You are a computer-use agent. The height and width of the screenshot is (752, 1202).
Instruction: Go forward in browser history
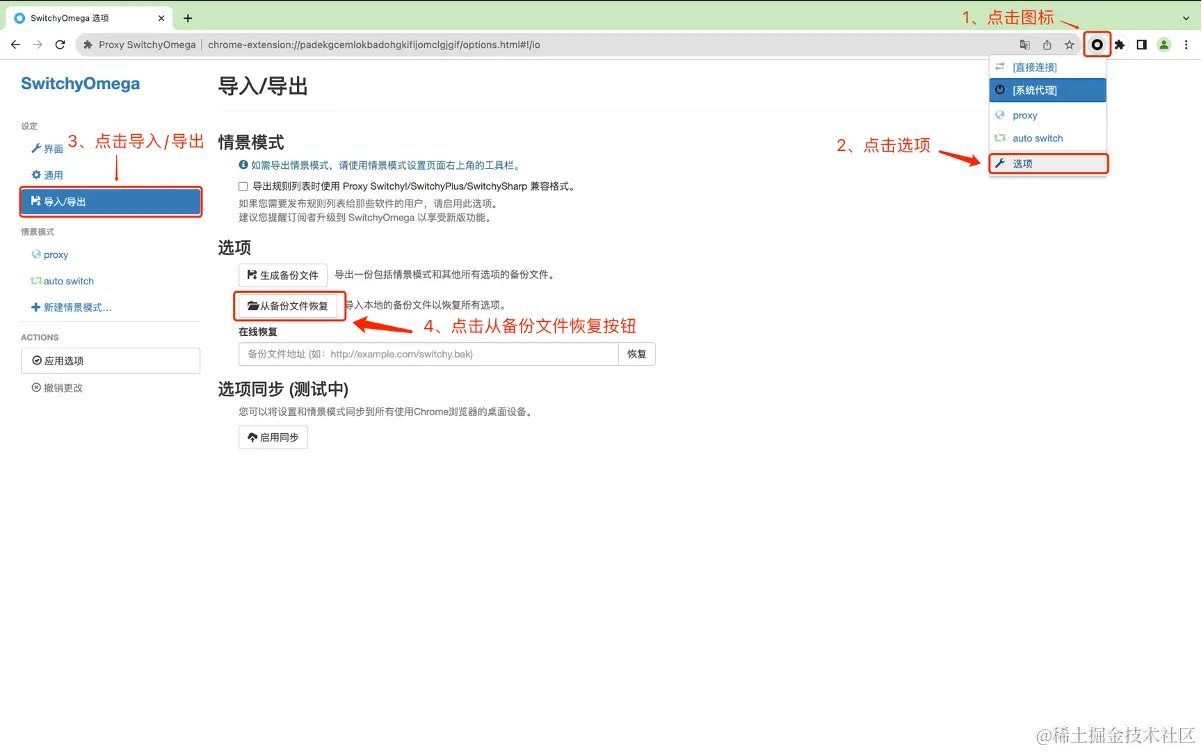(x=38, y=45)
